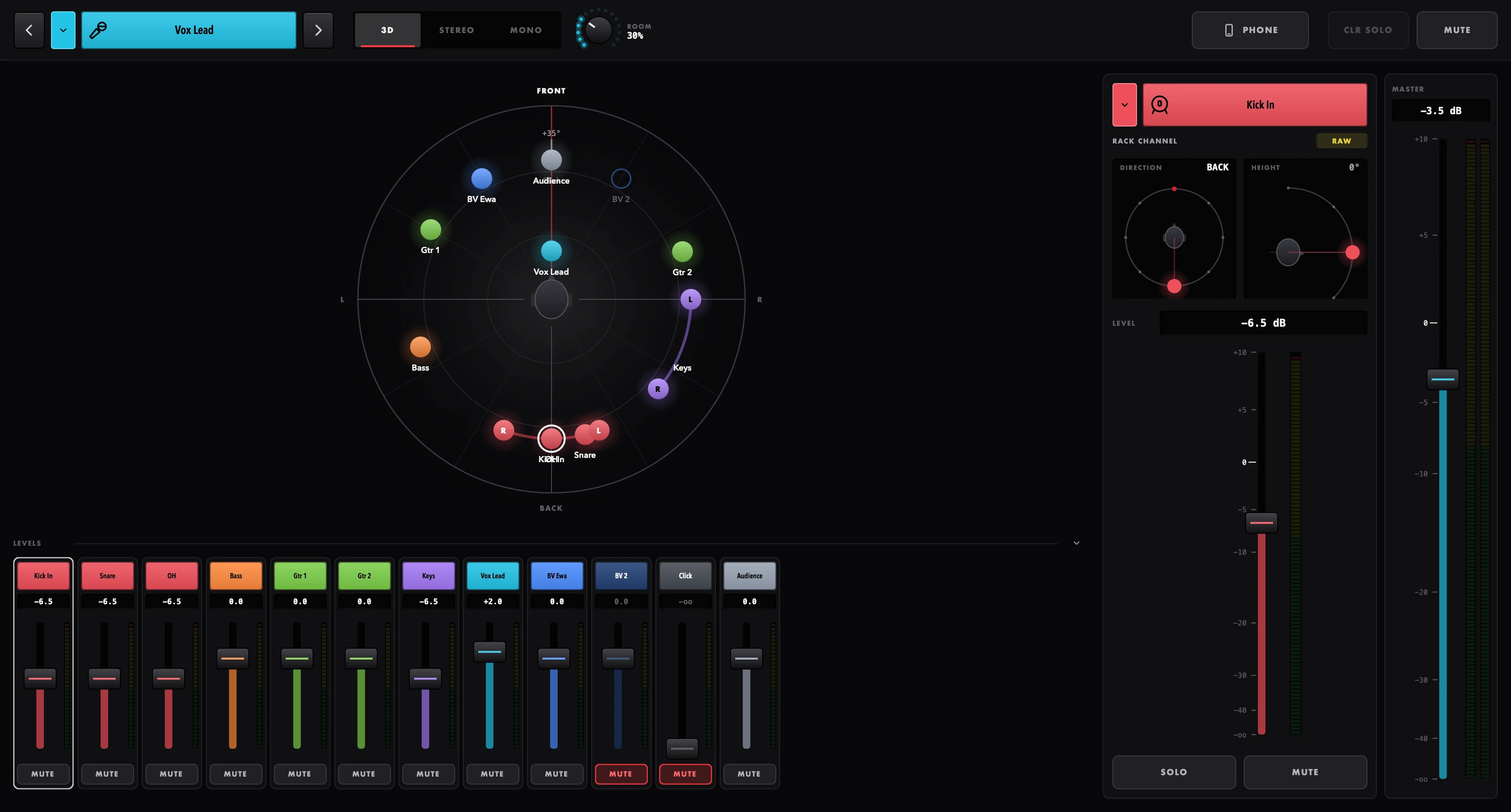The width and height of the screenshot is (1511, 812).
Task: Switch to MONO mode
Action: pos(526,30)
